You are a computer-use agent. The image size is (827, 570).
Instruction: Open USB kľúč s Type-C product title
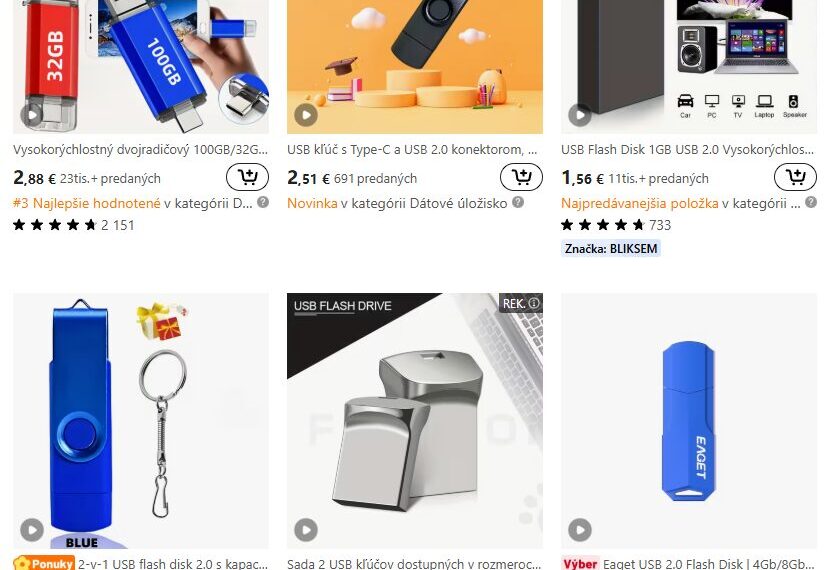[x=412, y=150]
